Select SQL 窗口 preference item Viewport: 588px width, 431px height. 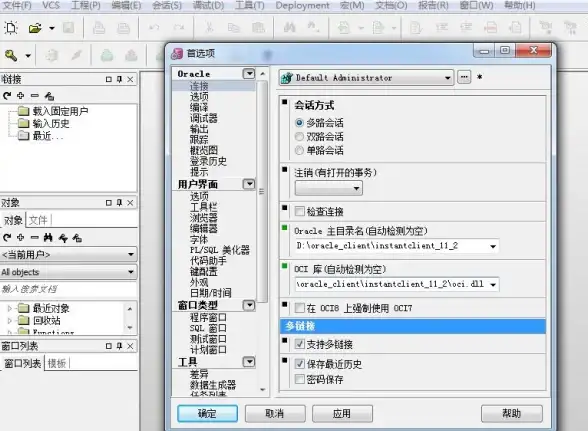point(208,328)
